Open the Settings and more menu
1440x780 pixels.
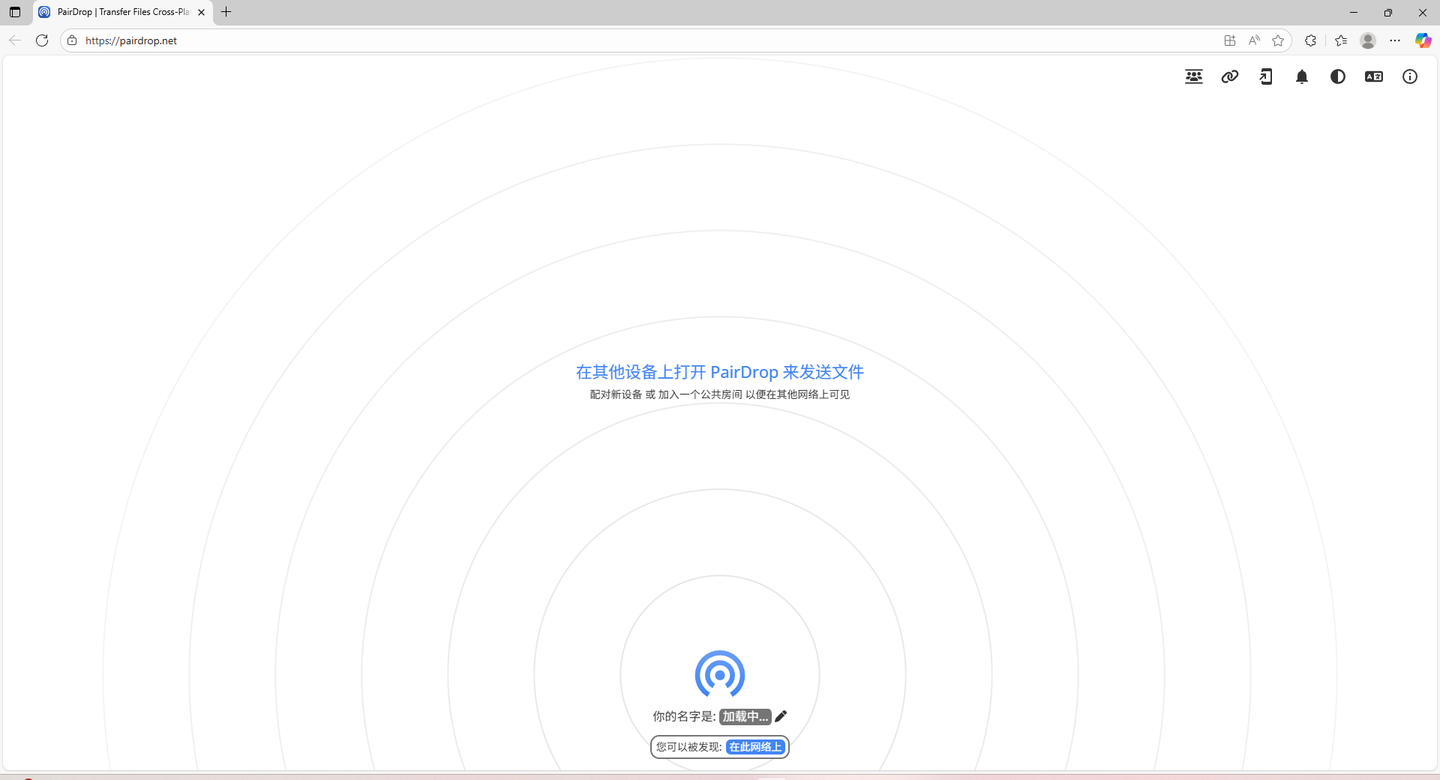(1395, 41)
